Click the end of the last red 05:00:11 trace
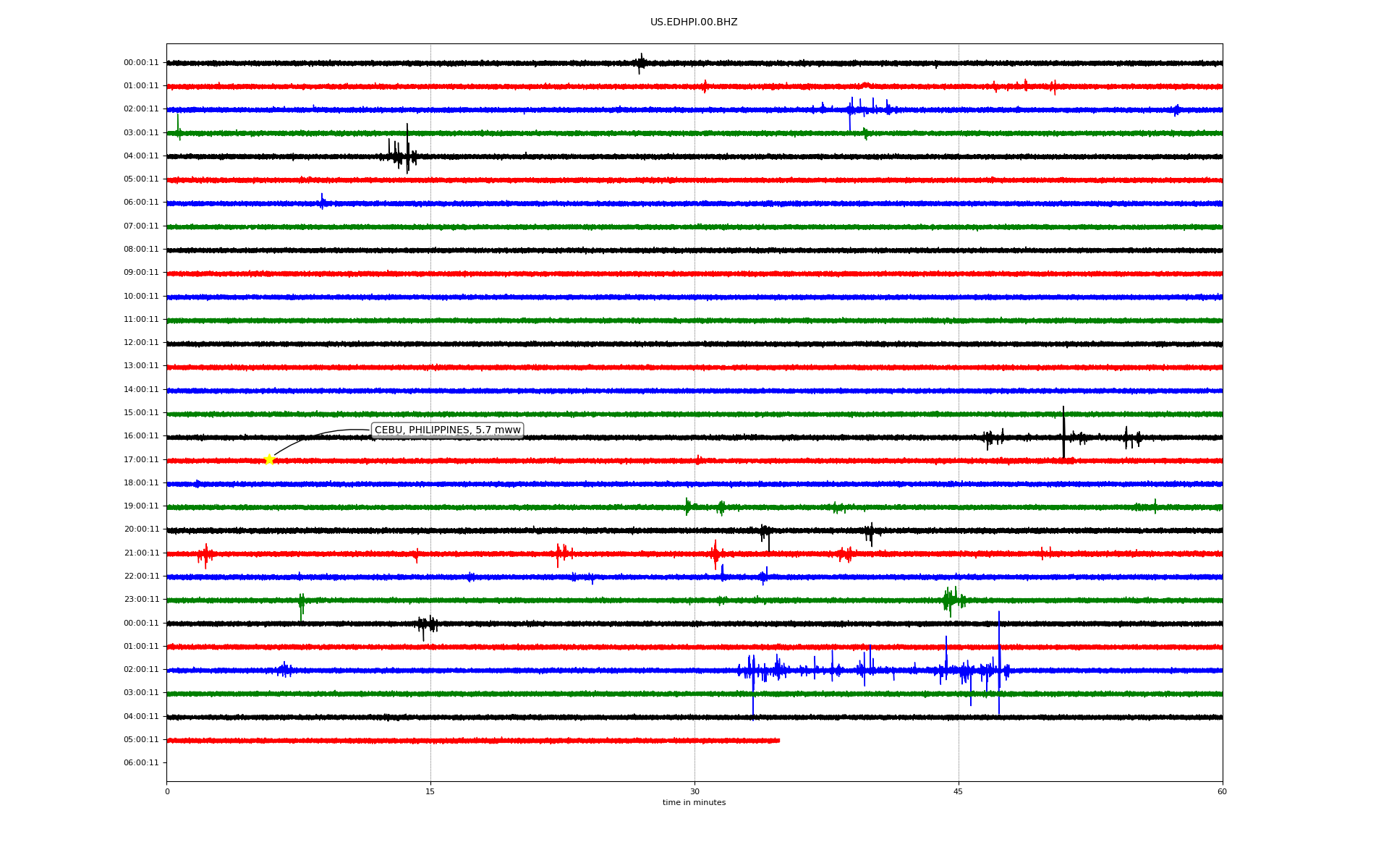 pos(778,741)
